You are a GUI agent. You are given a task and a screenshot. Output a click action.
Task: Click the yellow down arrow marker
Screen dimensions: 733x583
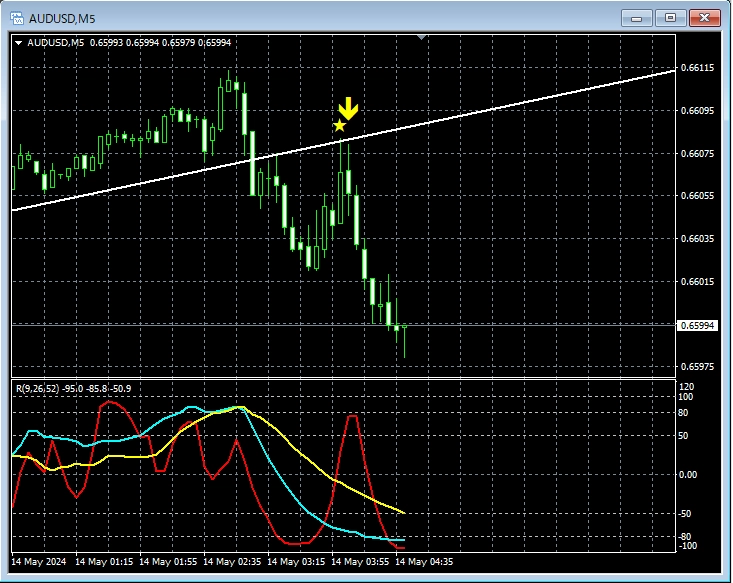[347, 108]
